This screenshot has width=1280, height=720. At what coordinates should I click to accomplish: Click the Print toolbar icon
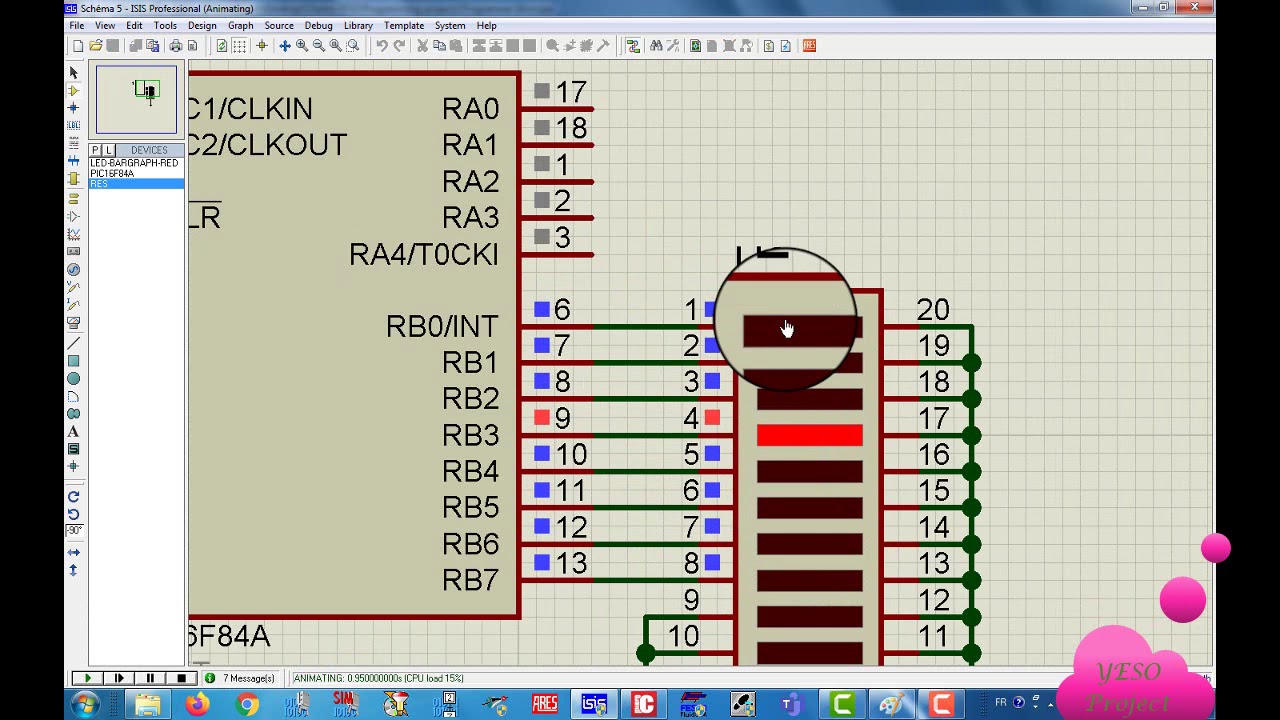[x=176, y=46]
